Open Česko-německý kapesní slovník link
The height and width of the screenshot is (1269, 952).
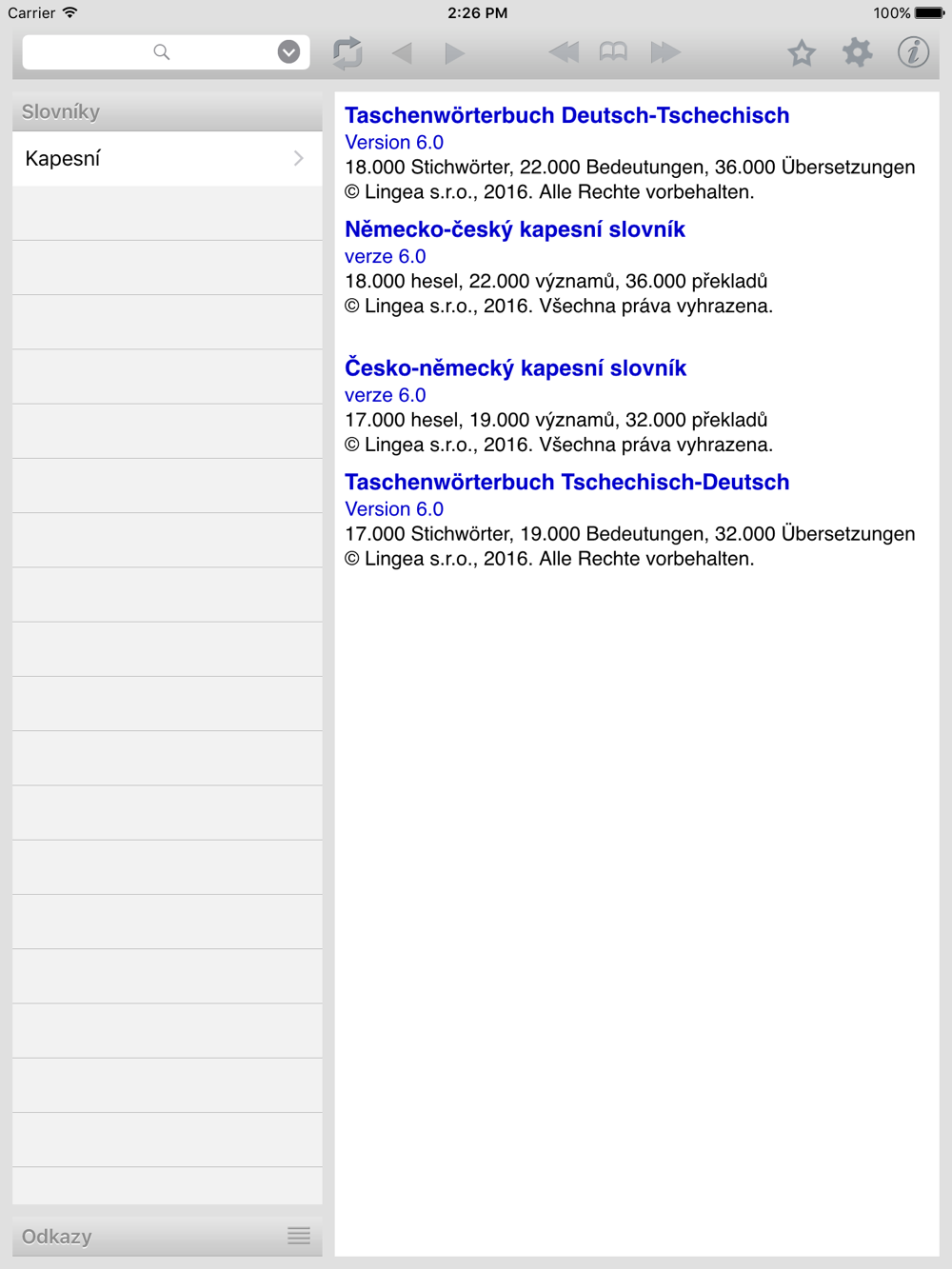point(515,368)
